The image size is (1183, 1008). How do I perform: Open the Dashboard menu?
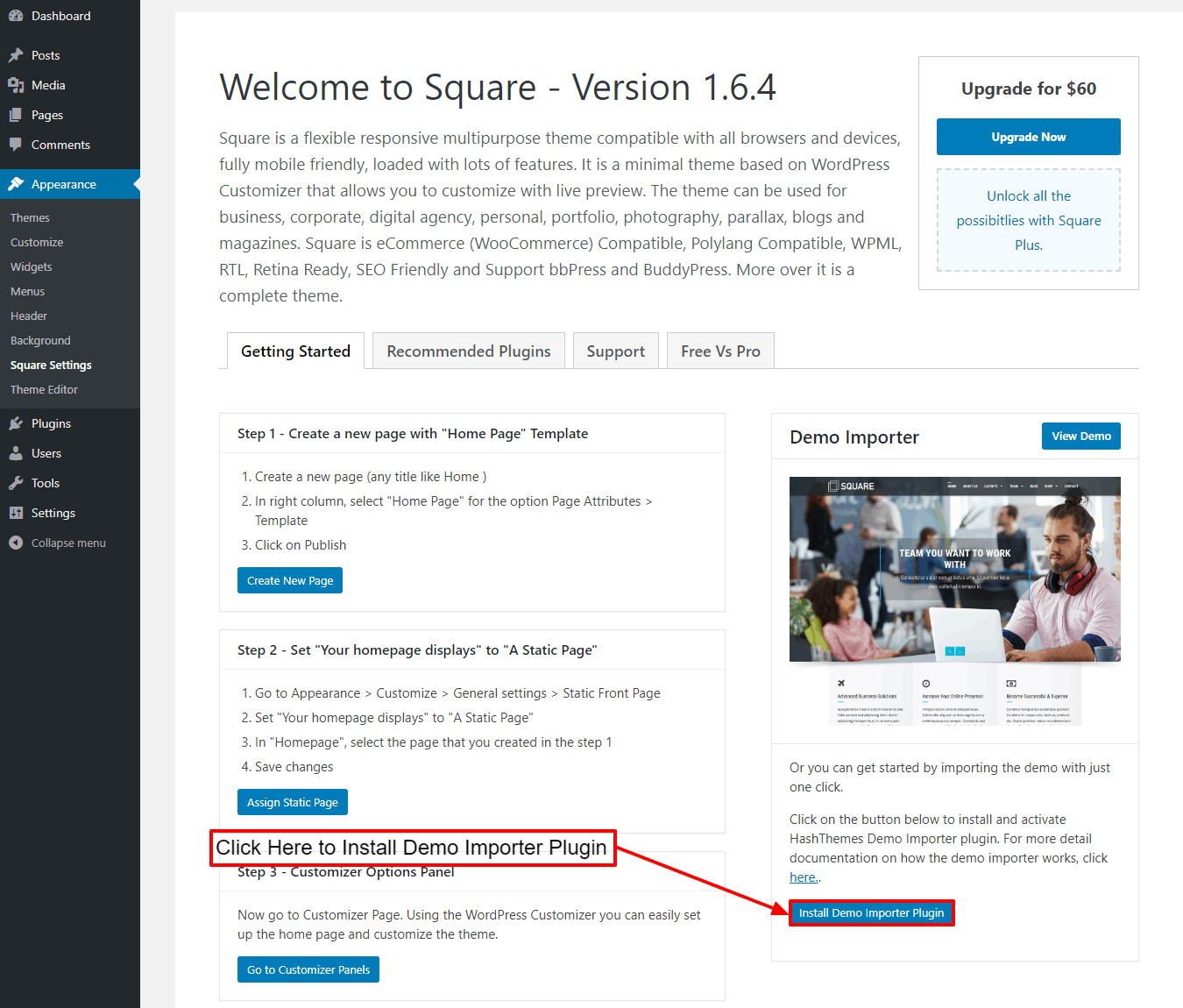tap(70, 16)
